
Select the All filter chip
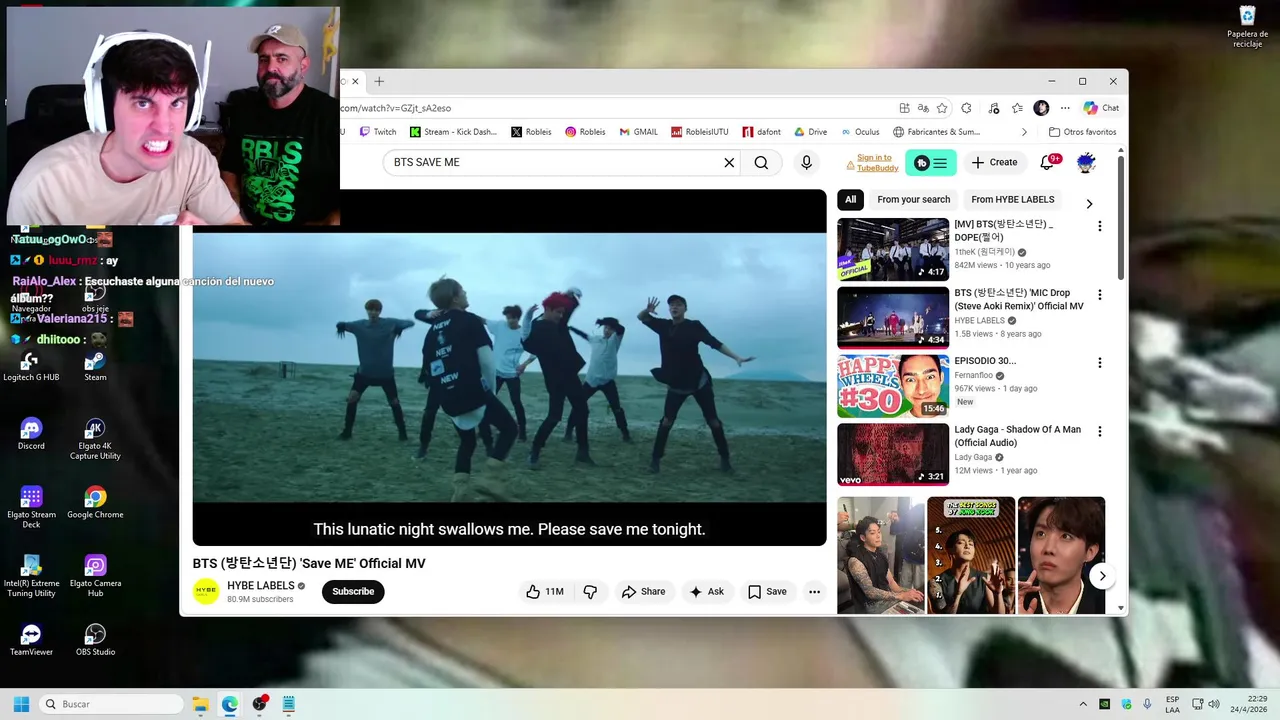point(850,200)
